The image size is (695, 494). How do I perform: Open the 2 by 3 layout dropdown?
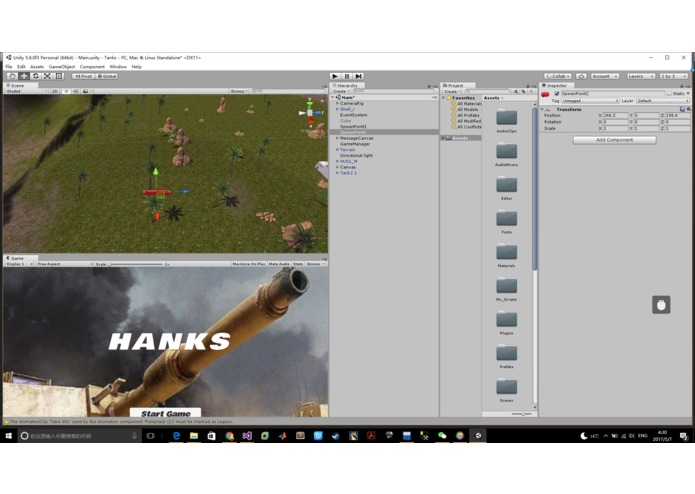click(673, 76)
